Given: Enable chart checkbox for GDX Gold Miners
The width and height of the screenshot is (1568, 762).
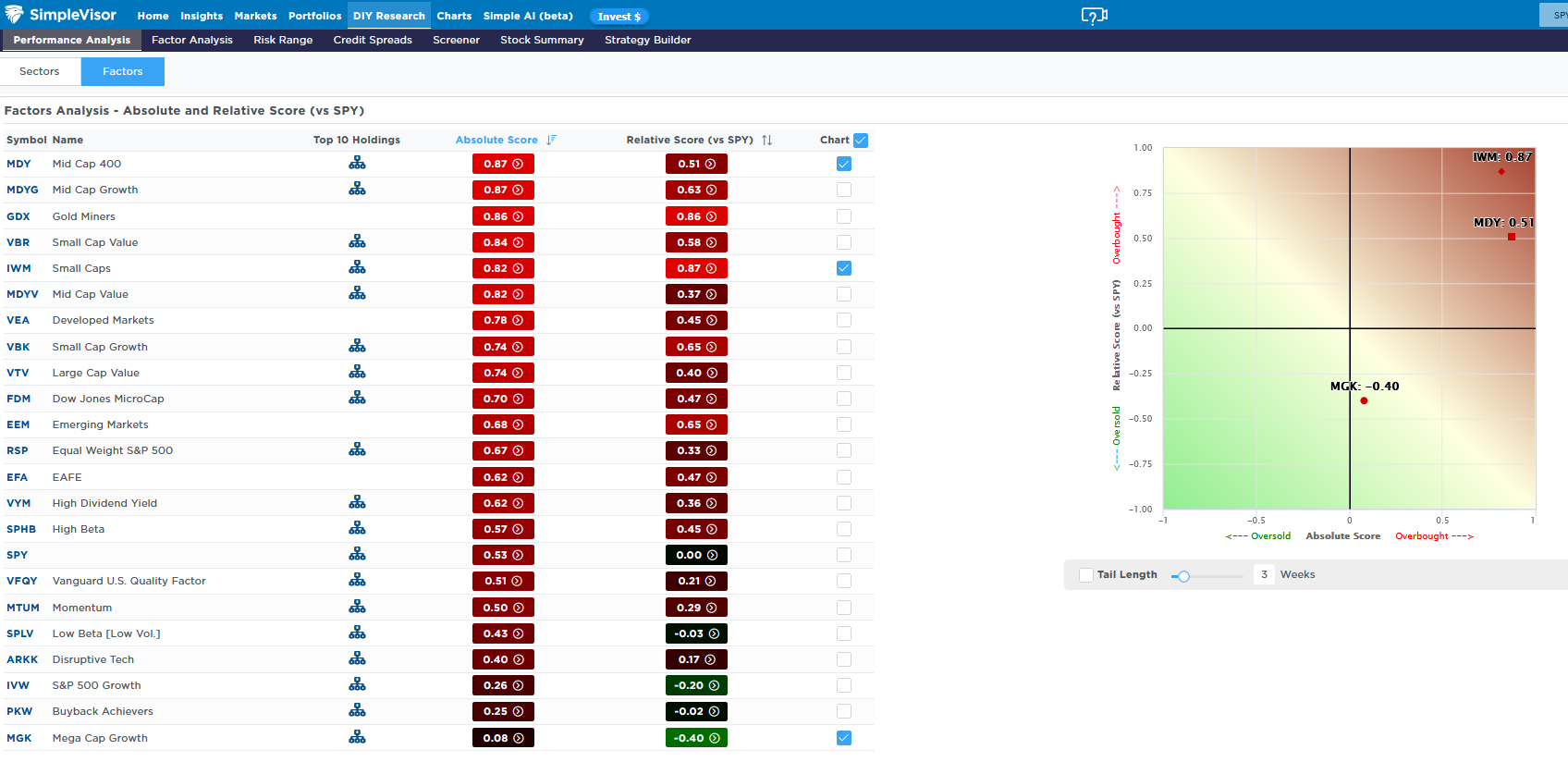Looking at the screenshot, I should pos(843,216).
